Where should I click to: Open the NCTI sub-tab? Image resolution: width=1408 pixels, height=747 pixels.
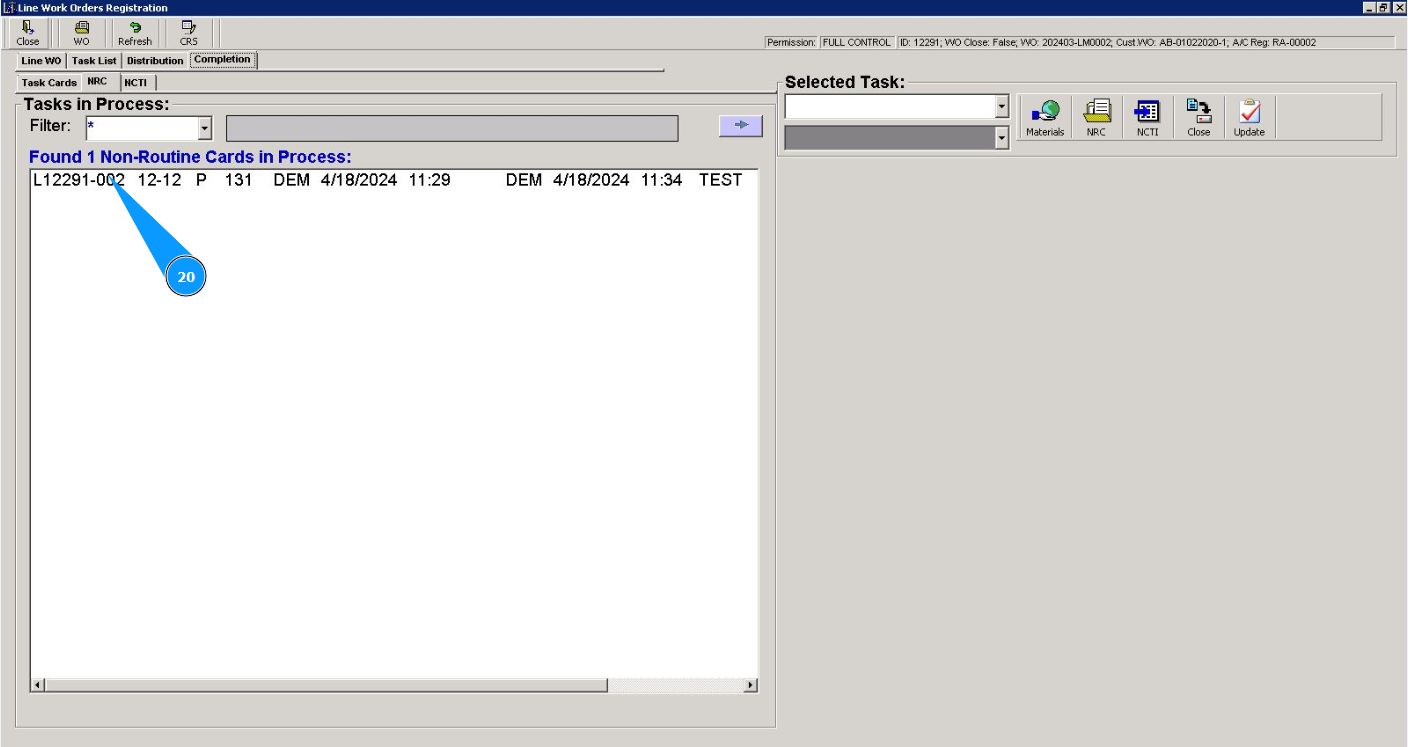136,83
